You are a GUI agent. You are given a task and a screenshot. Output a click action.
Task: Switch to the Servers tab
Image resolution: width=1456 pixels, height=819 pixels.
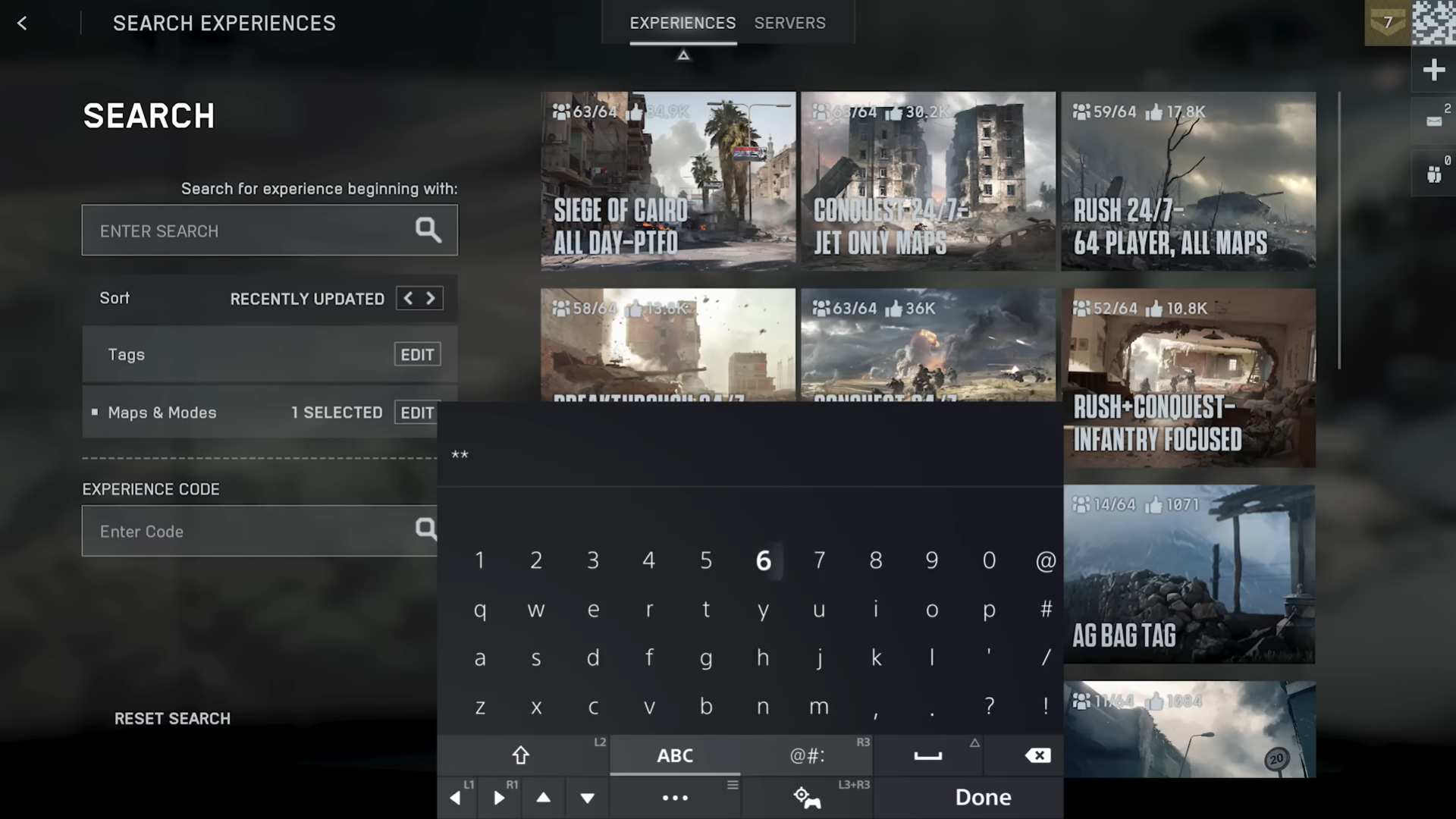(789, 23)
